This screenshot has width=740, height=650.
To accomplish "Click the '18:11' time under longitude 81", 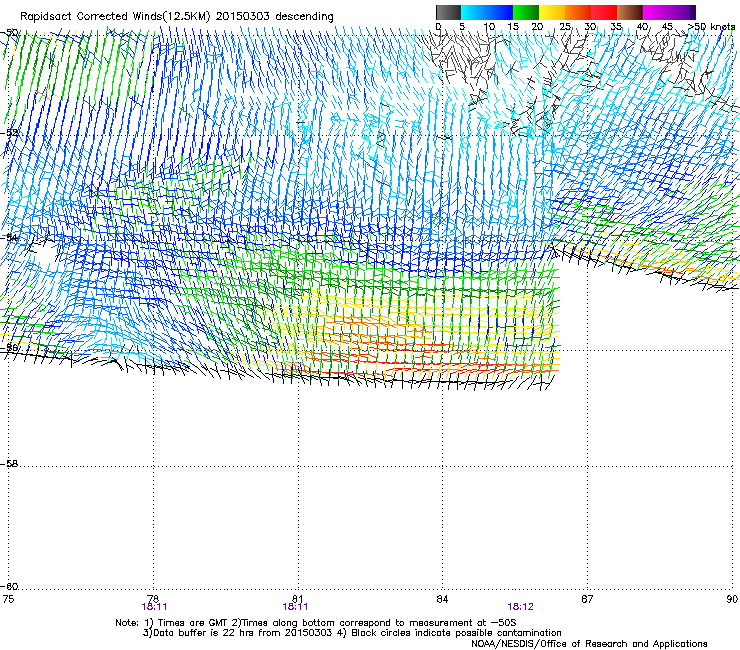I will coord(295,607).
